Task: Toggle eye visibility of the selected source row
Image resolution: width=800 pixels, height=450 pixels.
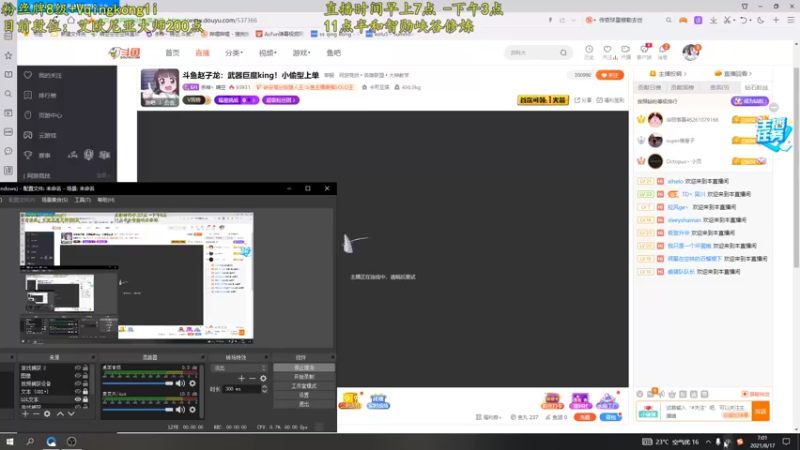Action: tap(78, 399)
